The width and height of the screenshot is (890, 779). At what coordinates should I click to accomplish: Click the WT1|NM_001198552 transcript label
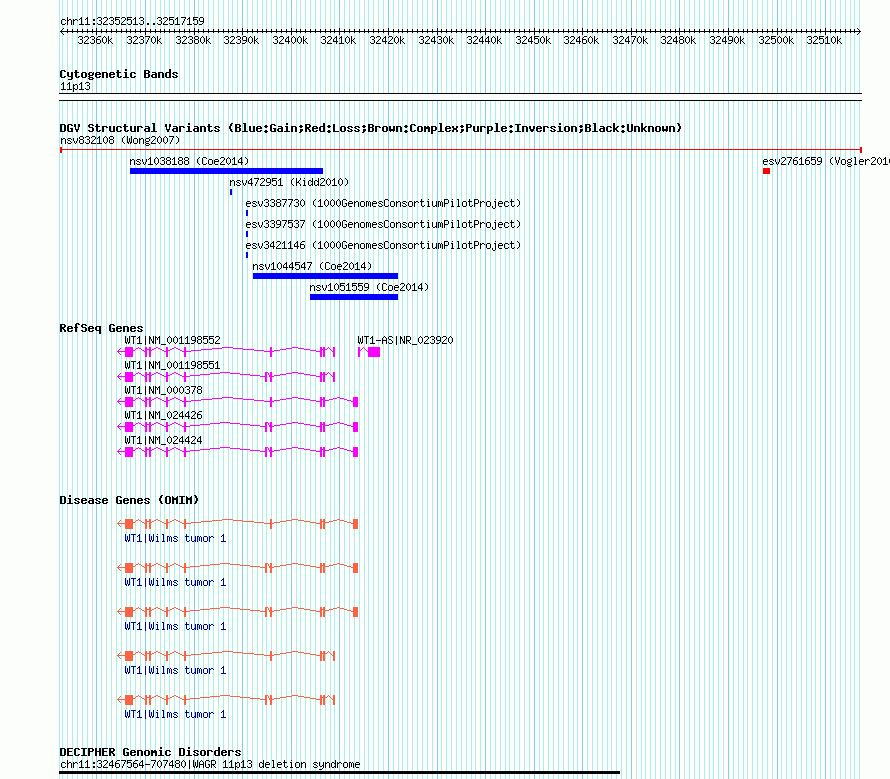coord(172,340)
